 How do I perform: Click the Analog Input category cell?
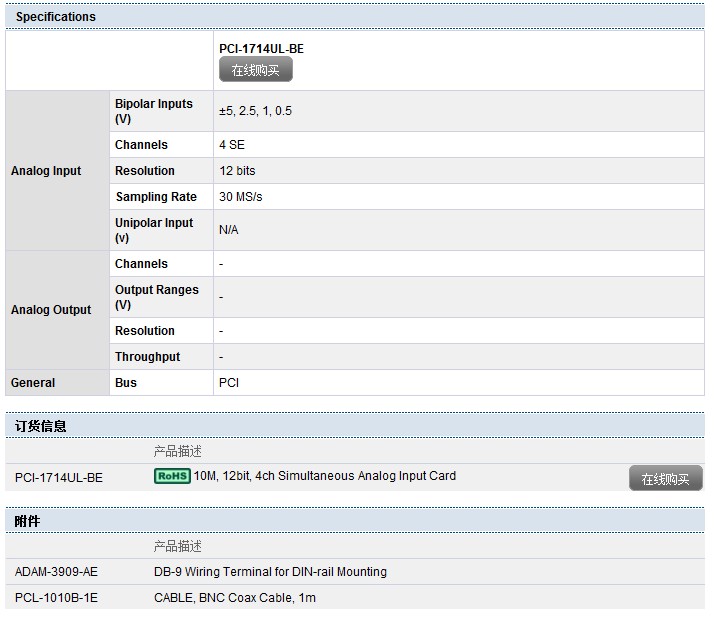point(57,171)
